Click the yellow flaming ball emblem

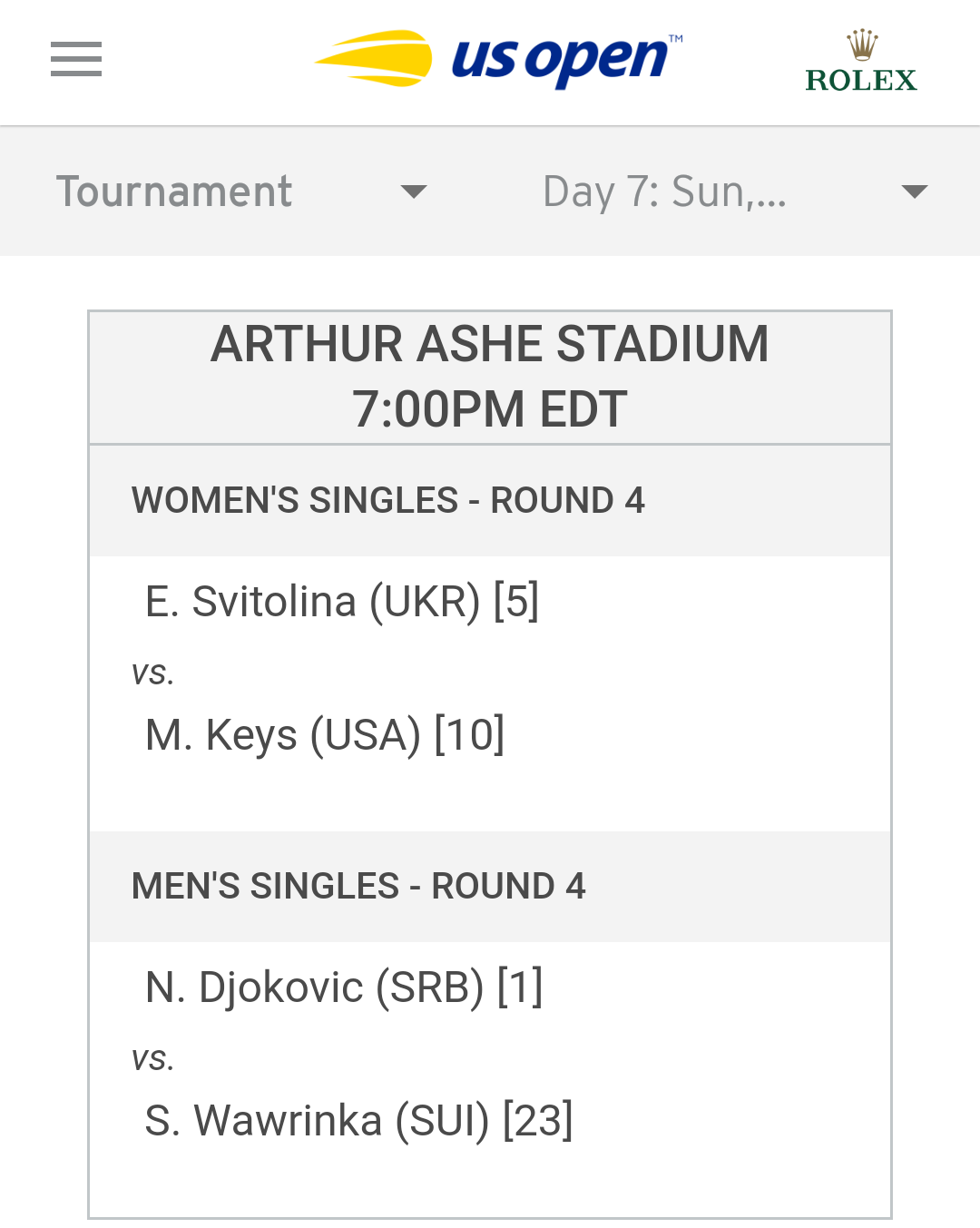point(373,59)
